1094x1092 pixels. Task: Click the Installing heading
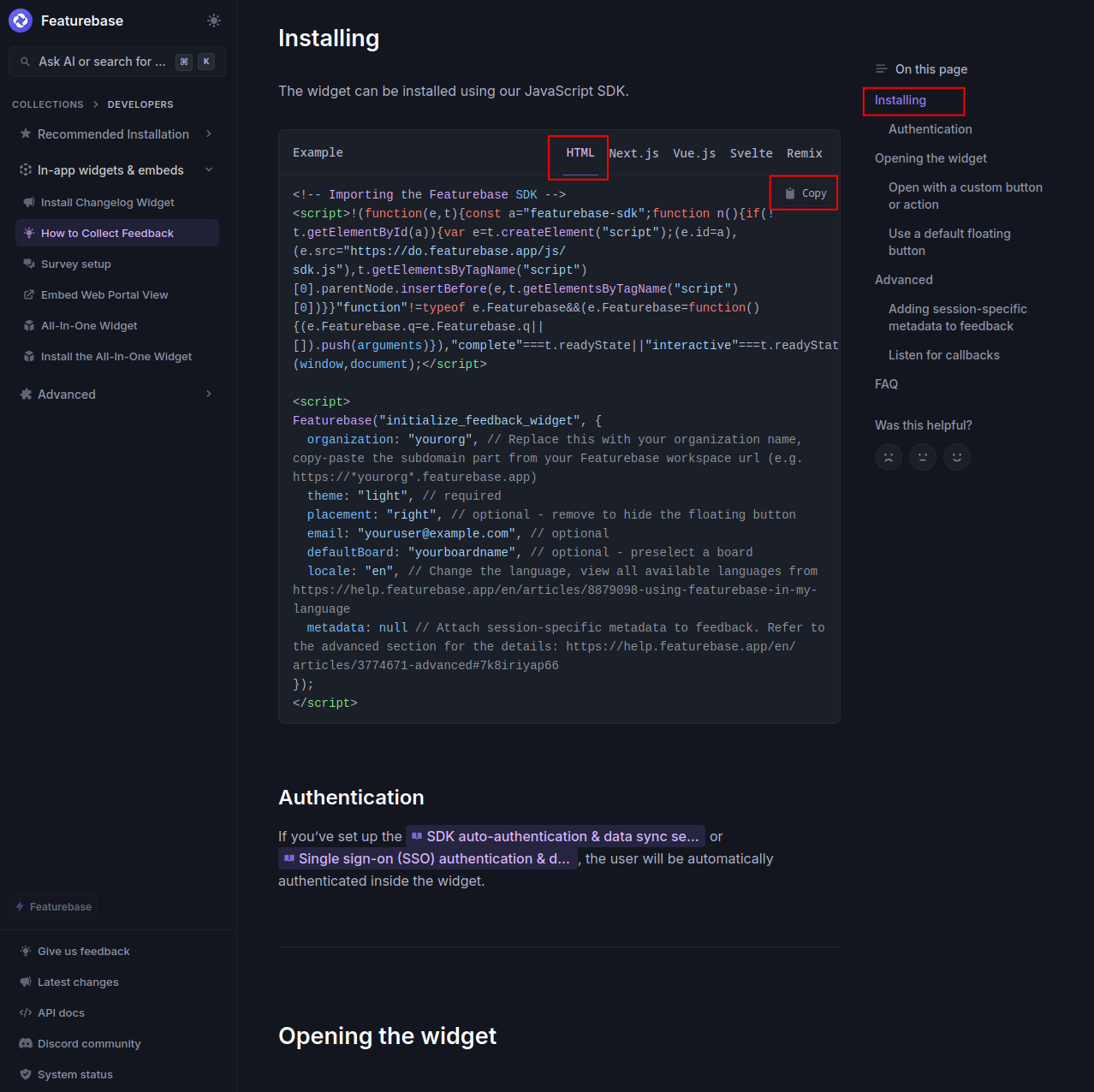(329, 39)
